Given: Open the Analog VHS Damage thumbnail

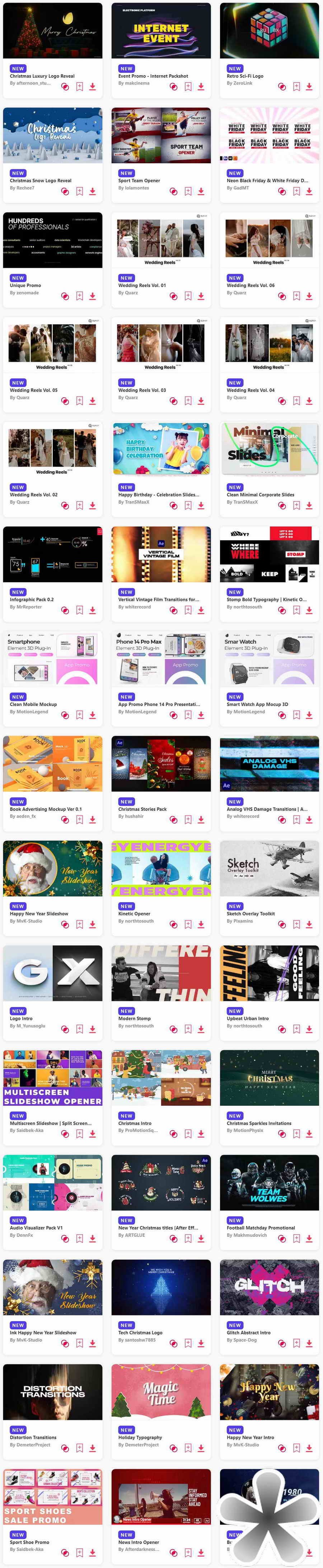Looking at the screenshot, I should tap(269, 764).
